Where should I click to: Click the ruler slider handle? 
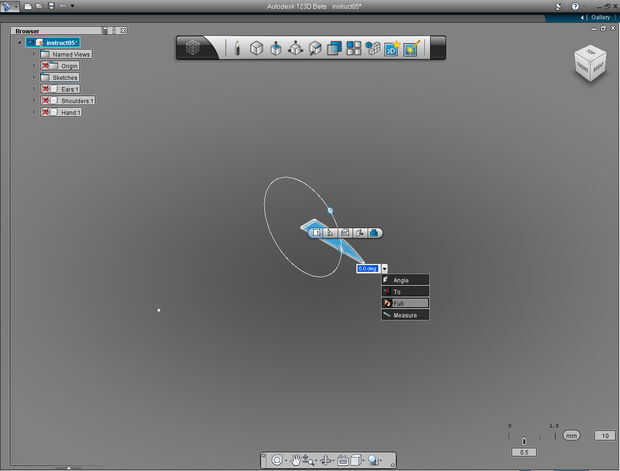(x=524, y=441)
